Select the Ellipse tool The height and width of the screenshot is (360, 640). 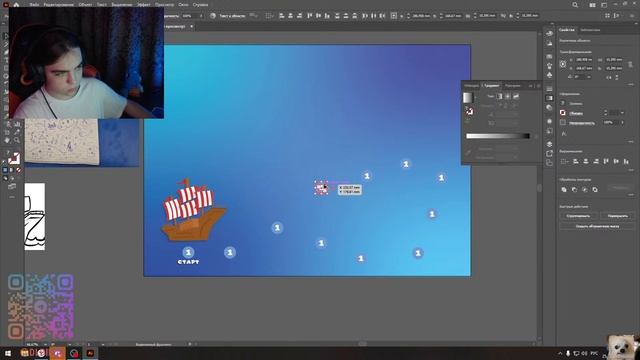(x=6, y=76)
